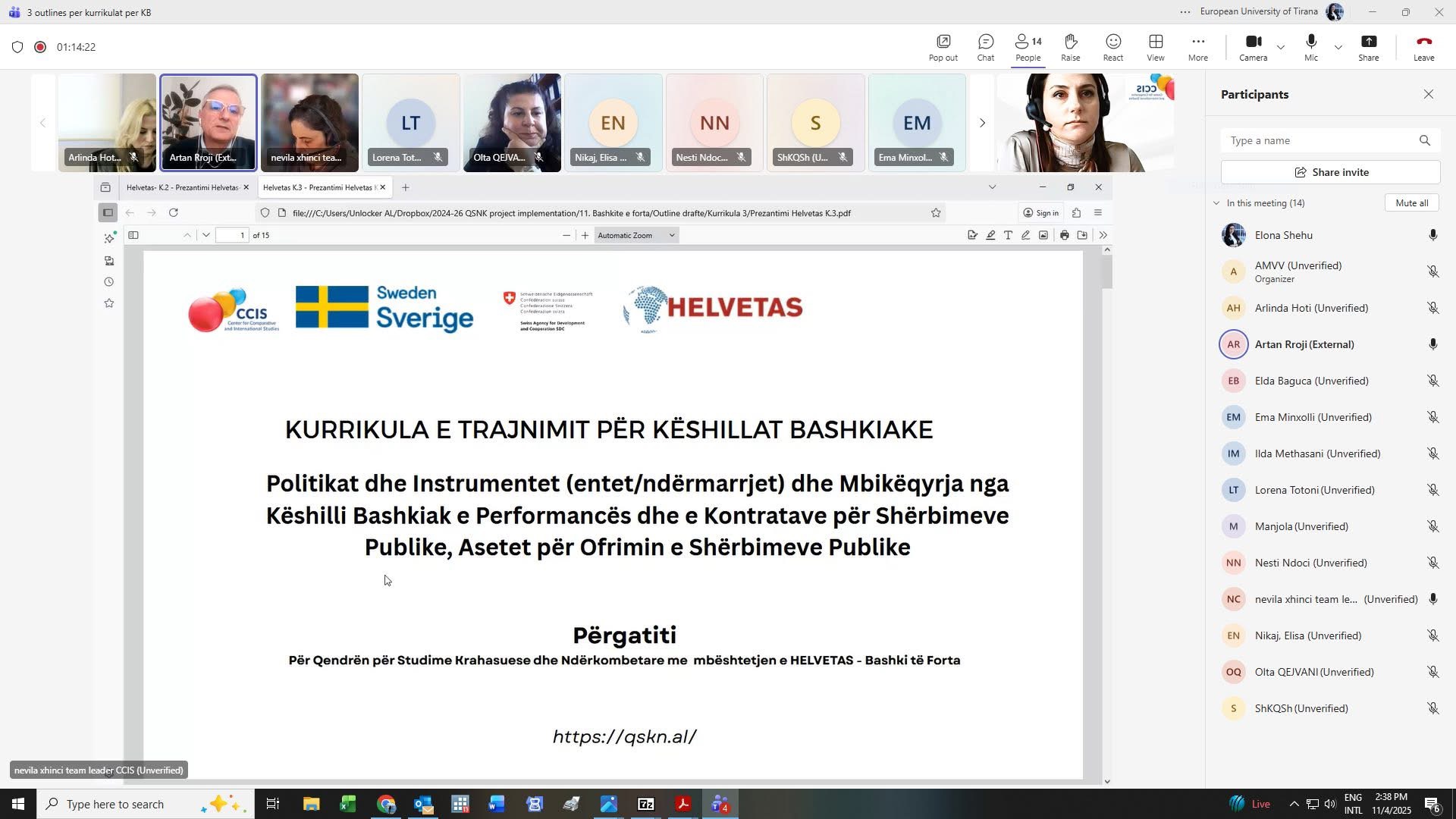
Task: Click the Raise hand icon
Action: coord(1070,47)
